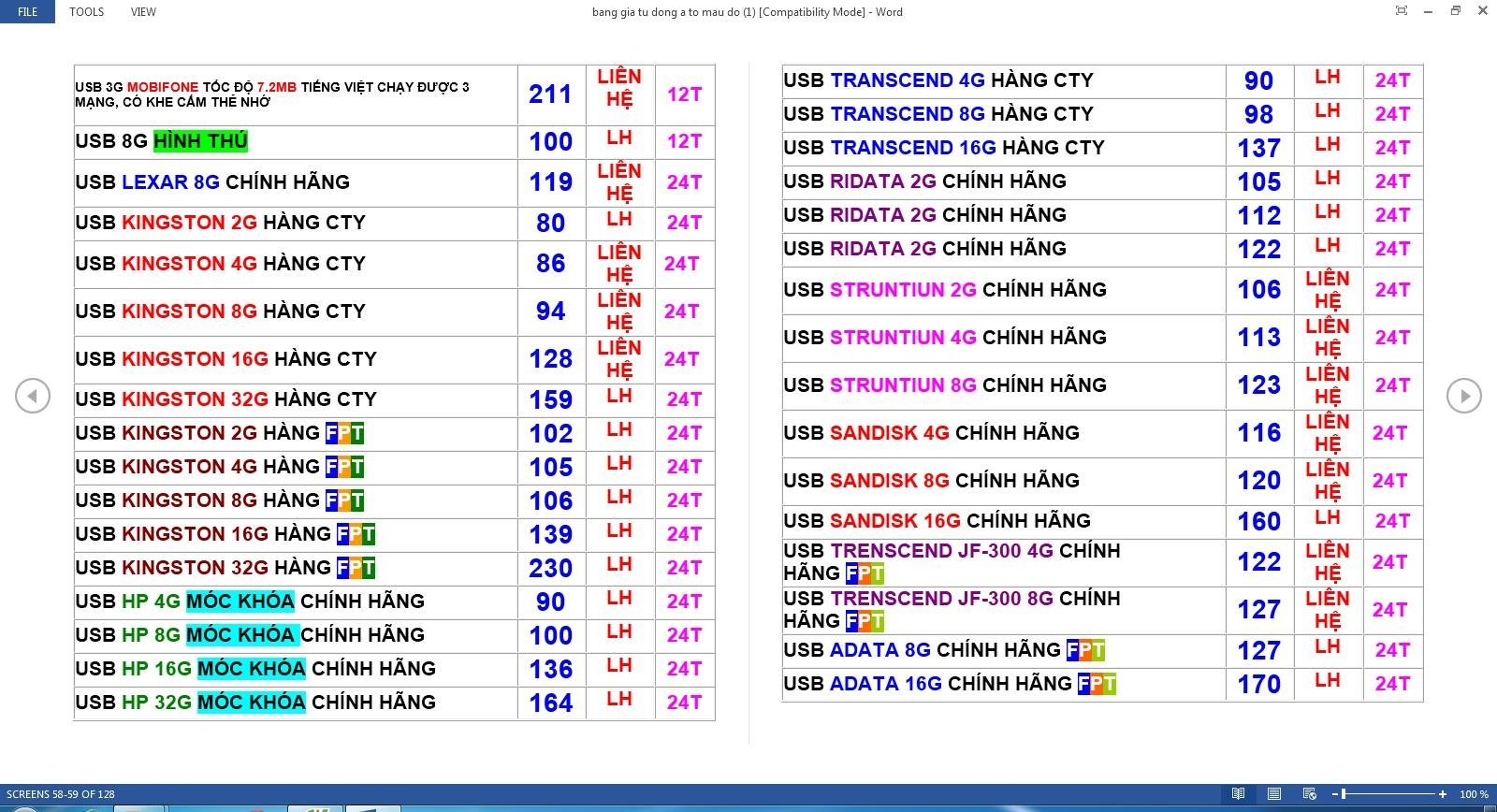Screen dimensions: 1497x812
Task: Click the 100 % zoom level button
Action: coord(1474,794)
